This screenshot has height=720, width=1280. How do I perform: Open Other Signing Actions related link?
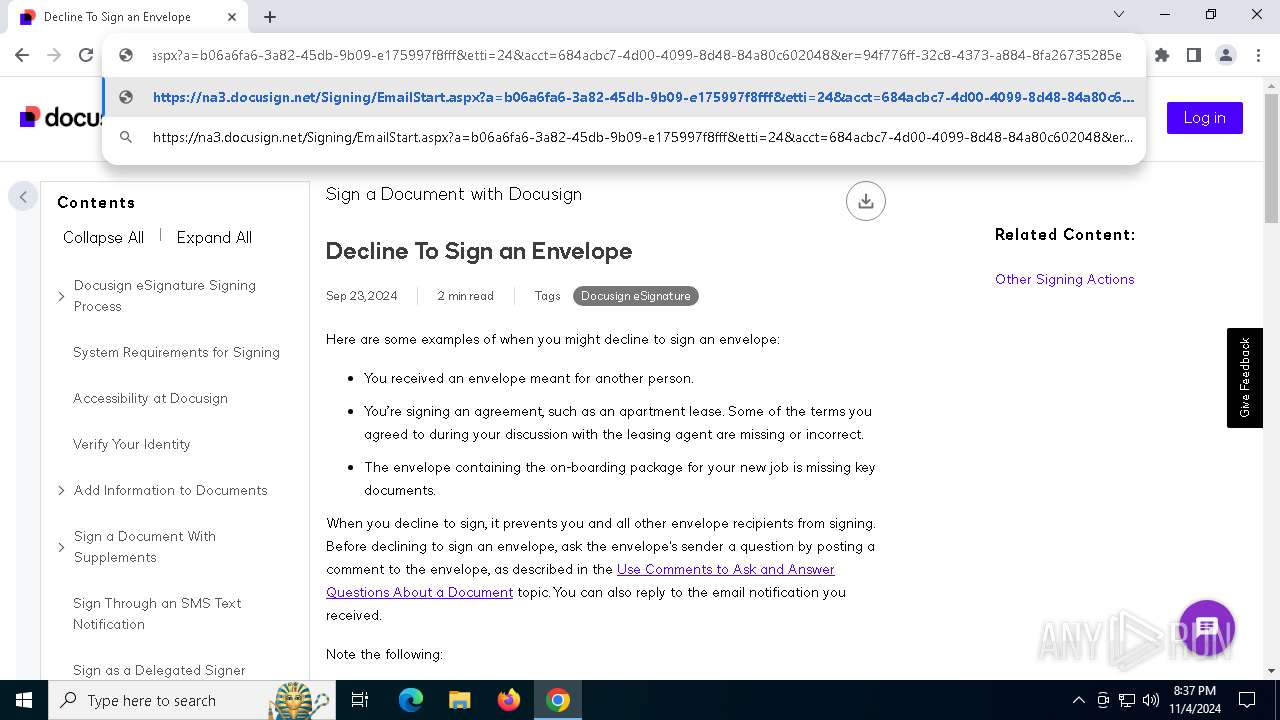[x=1065, y=280]
